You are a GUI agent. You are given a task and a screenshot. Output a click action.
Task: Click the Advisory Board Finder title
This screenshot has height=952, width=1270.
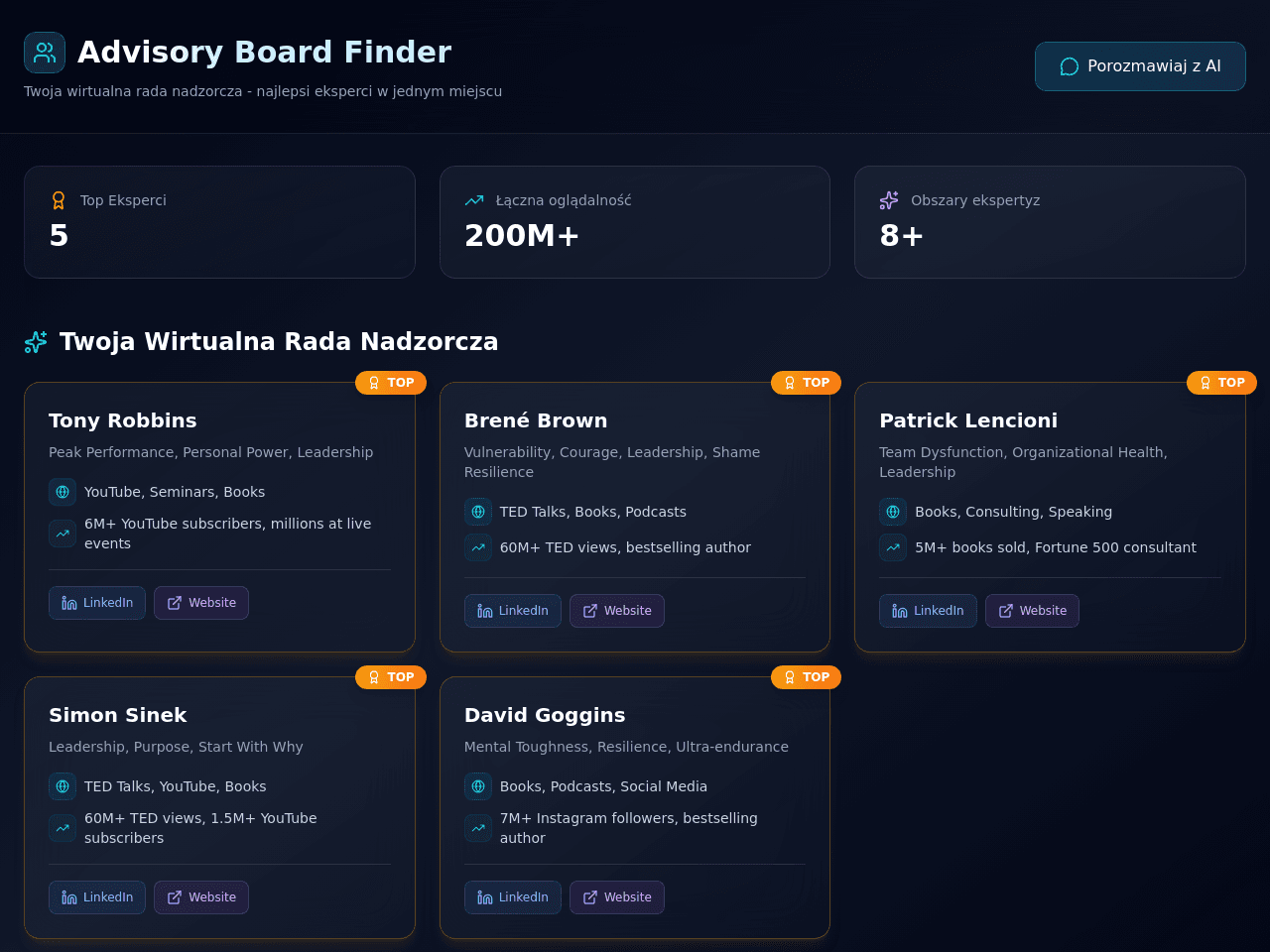tap(264, 52)
